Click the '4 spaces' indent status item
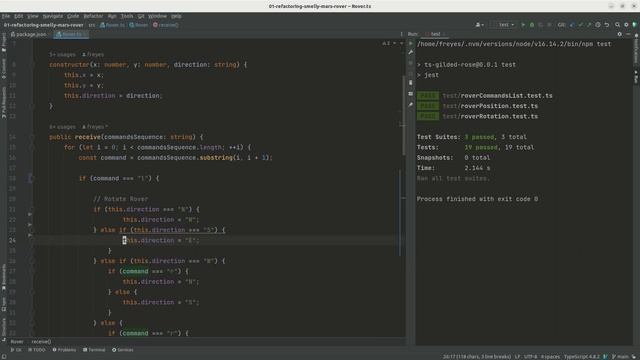This screenshot has height=360, width=640. [x=550, y=357]
